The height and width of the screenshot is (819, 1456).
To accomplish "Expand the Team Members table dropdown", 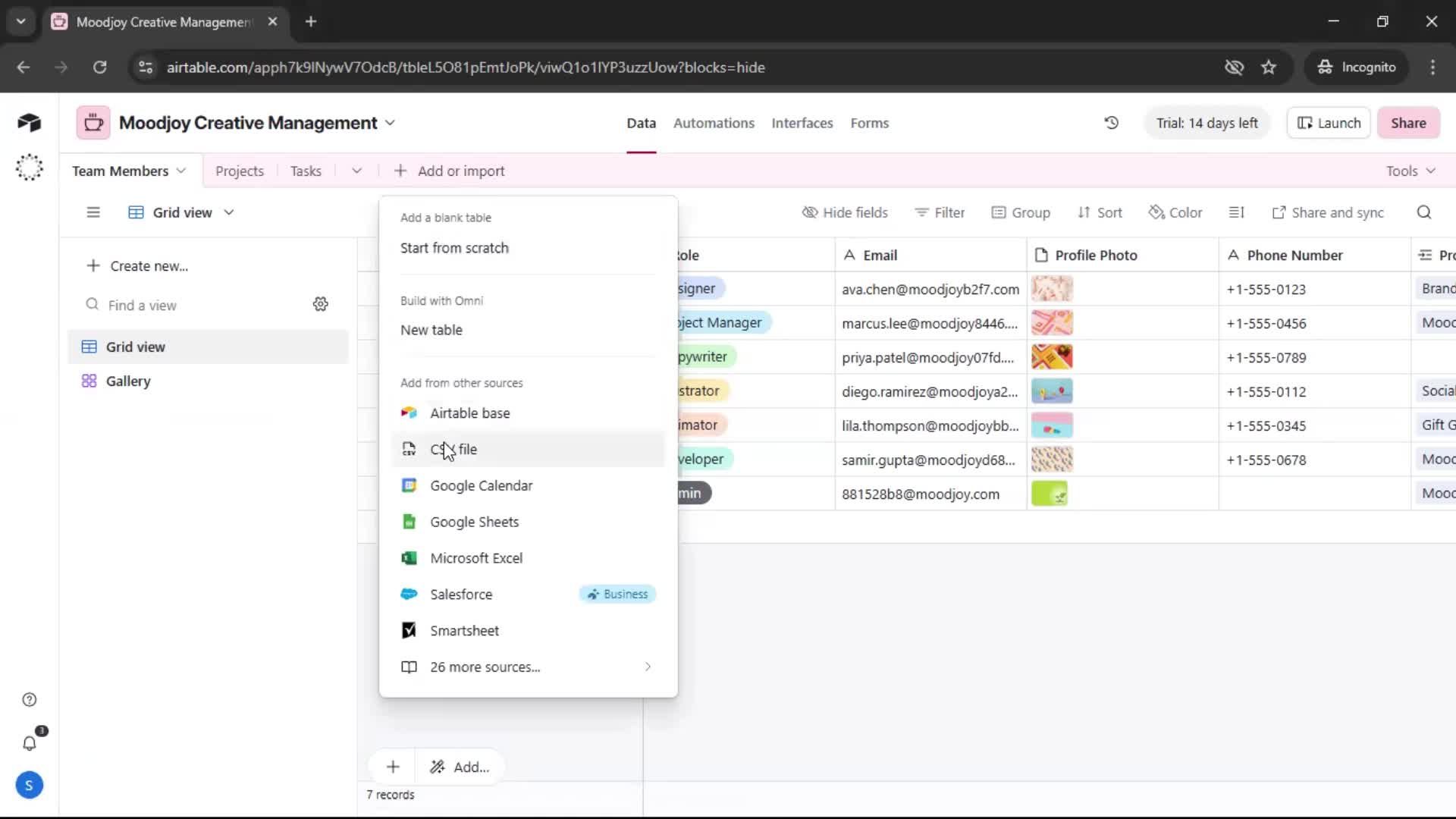I will point(181,171).
